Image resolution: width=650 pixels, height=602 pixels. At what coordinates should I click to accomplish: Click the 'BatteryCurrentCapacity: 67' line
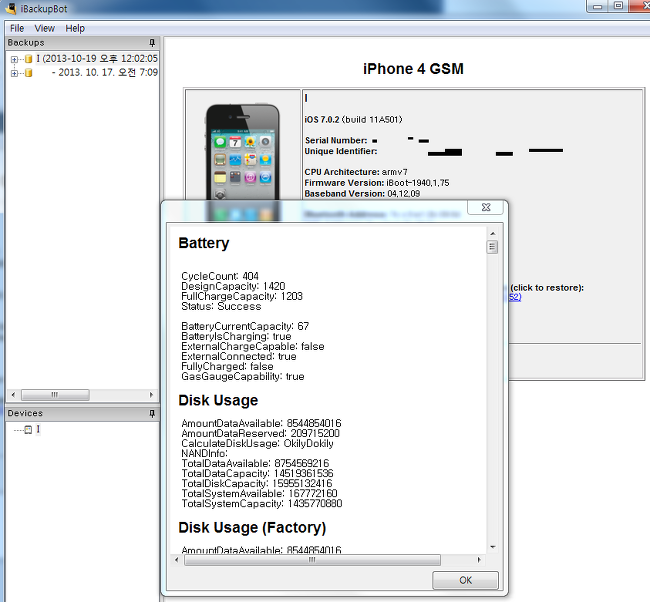[x=245, y=326]
